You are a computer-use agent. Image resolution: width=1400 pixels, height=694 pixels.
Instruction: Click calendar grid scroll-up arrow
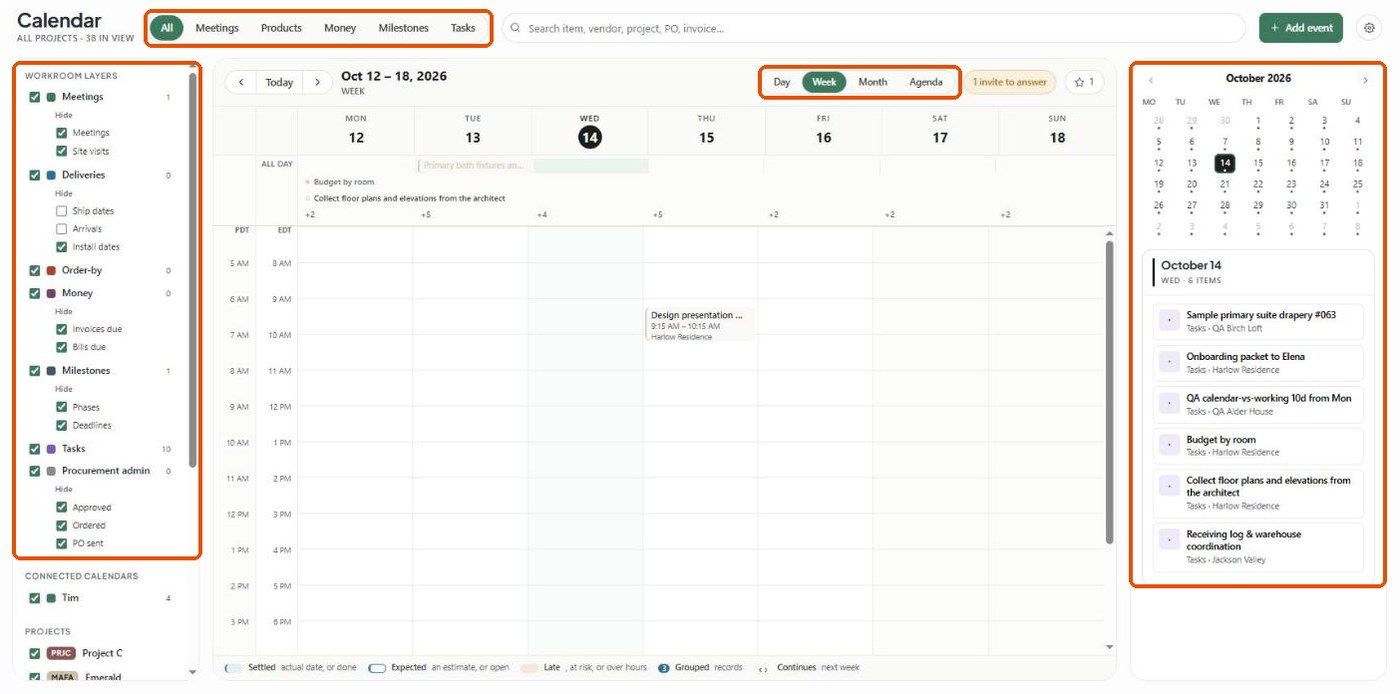[x=1108, y=234]
